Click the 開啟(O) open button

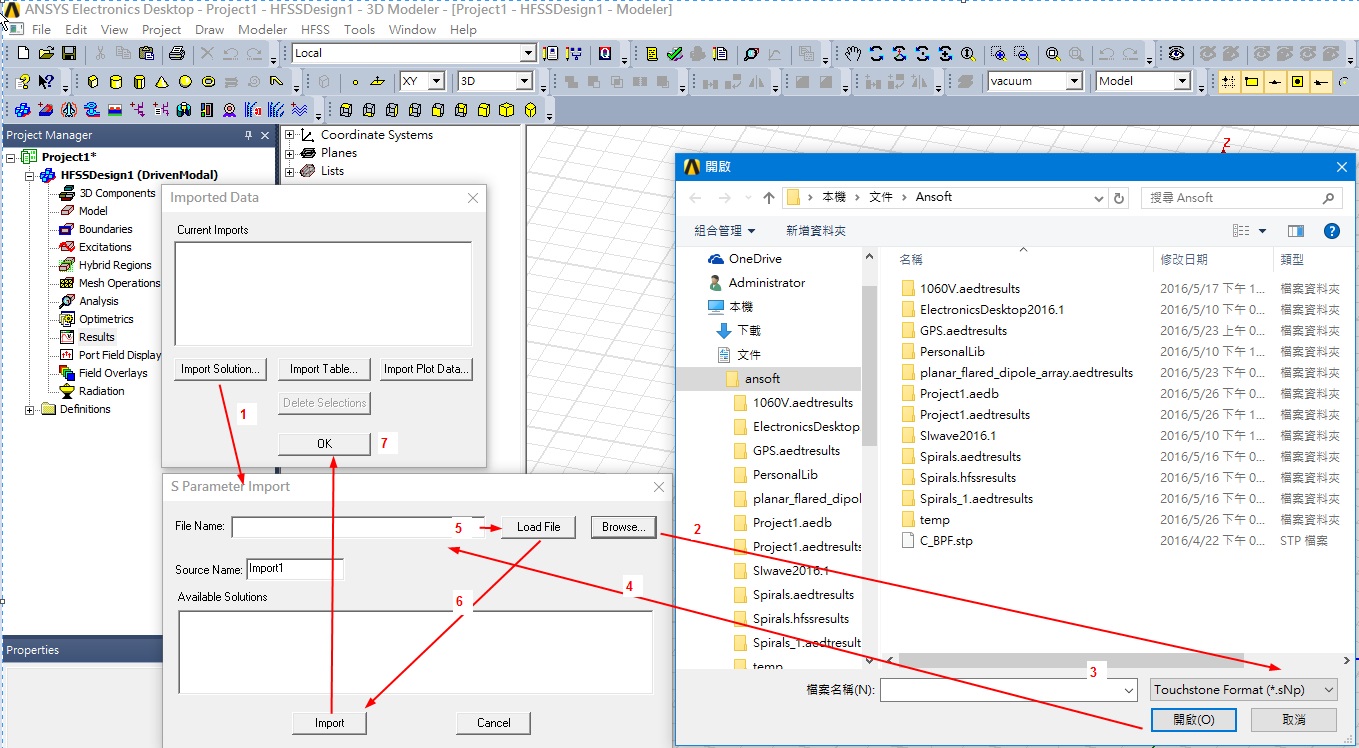[x=1194, y=720]
